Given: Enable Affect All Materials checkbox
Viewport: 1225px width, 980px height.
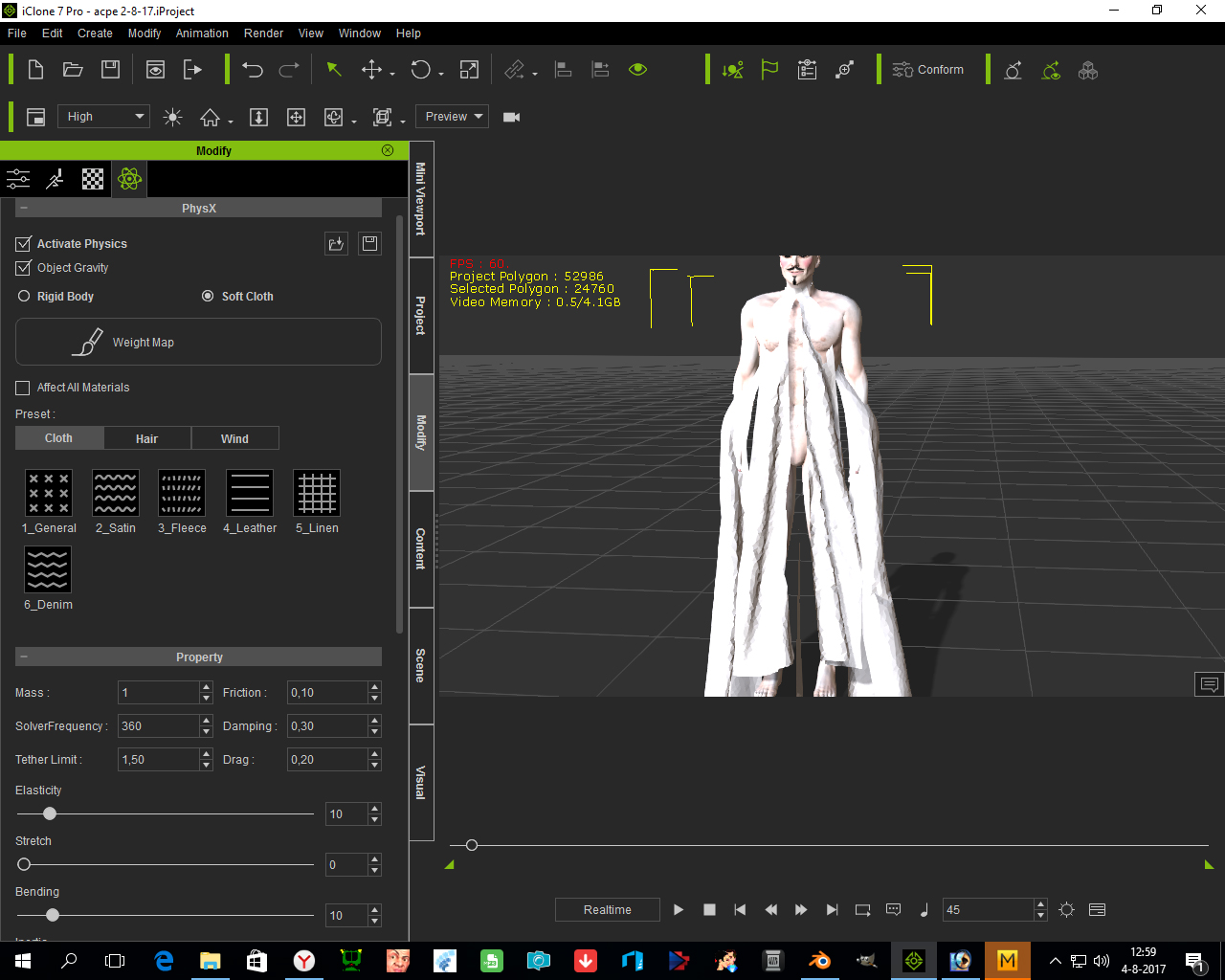Looking at the screenshot, I should [23, 388].
